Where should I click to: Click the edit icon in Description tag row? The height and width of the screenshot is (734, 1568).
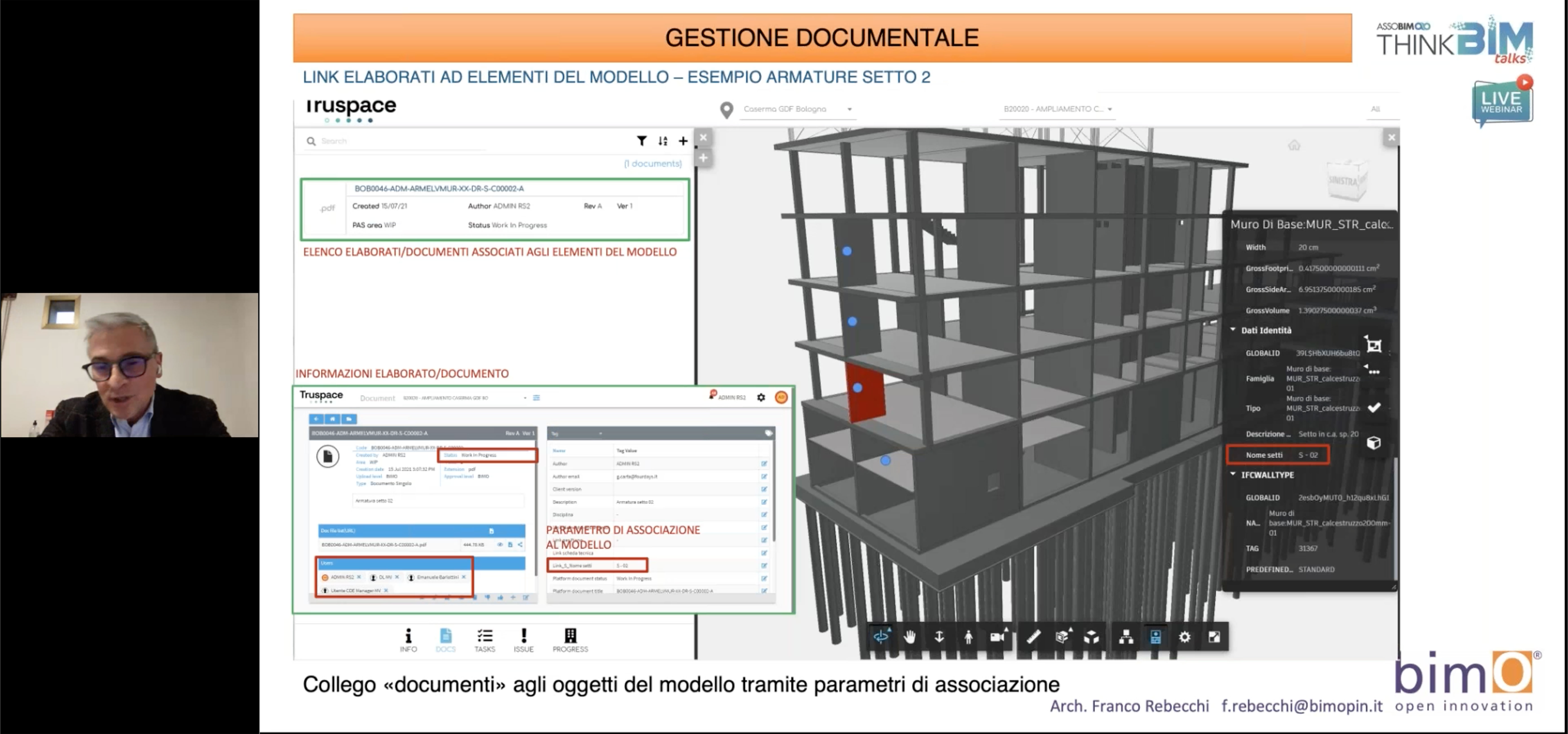764,502
